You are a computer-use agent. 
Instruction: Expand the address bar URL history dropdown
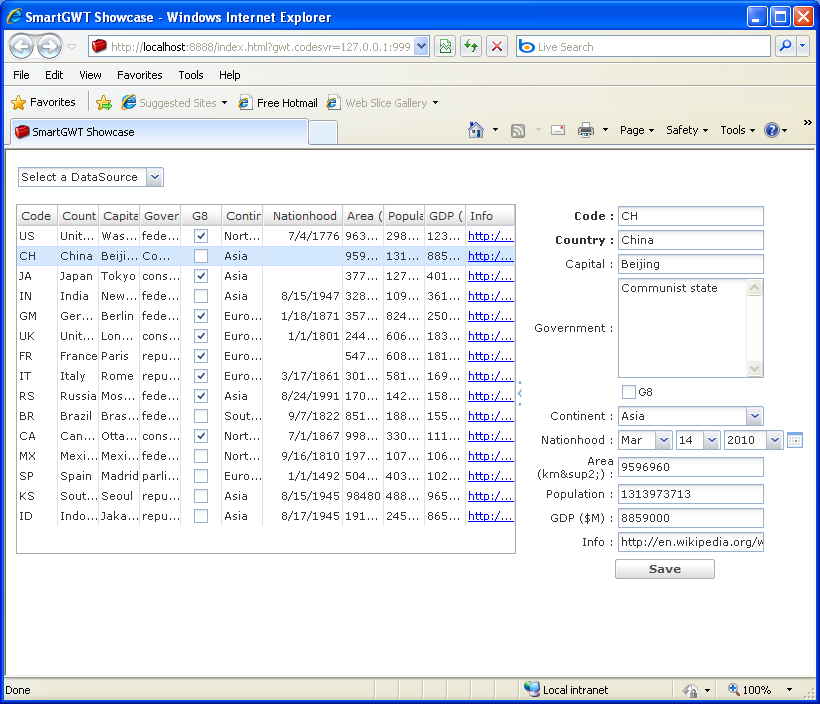422,47
